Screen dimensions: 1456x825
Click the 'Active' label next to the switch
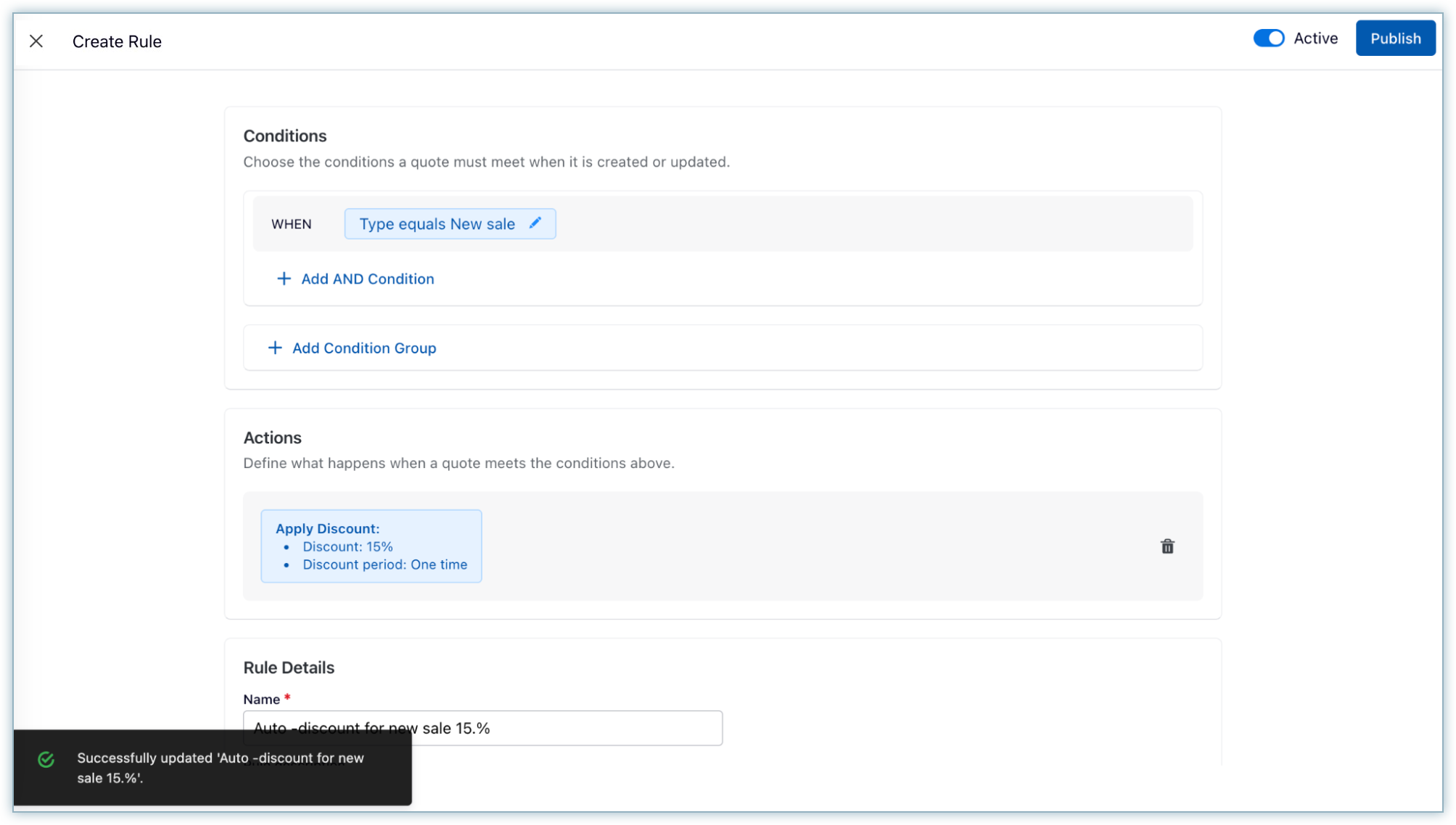1315,38
